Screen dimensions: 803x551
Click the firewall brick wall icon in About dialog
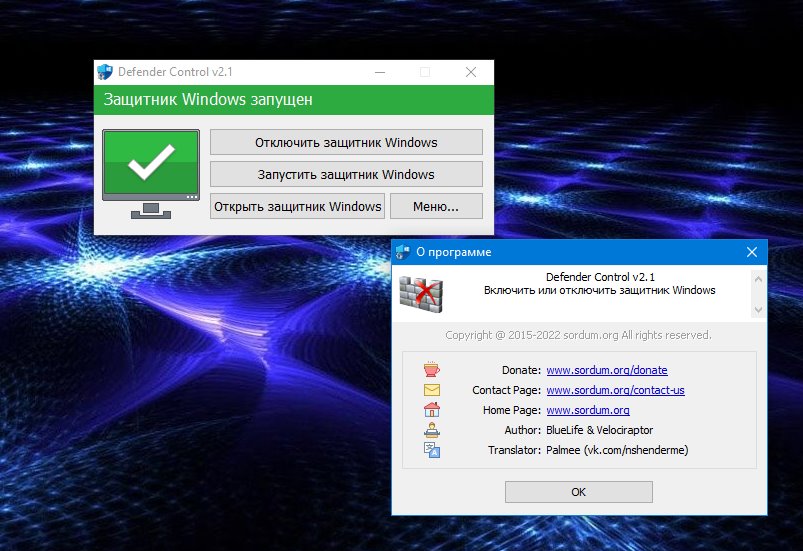point(421,292)
